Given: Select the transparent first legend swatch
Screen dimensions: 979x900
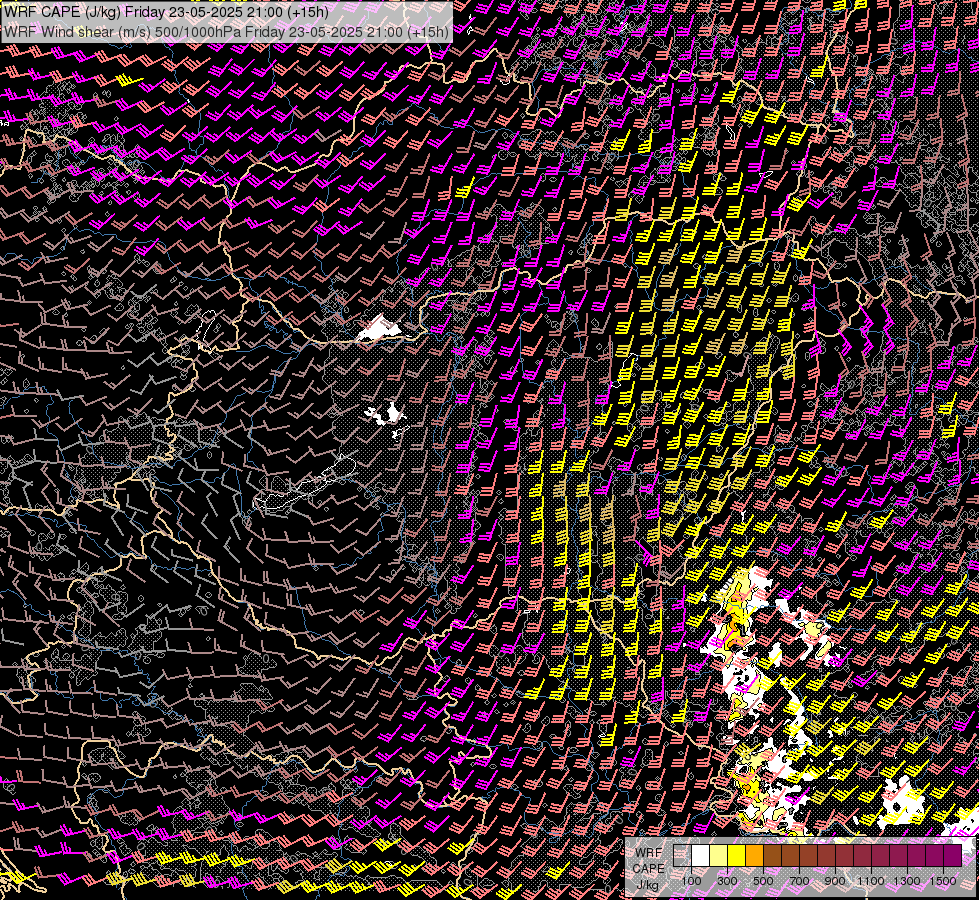Looking at the screenshot, I should [x=682, y=855].
